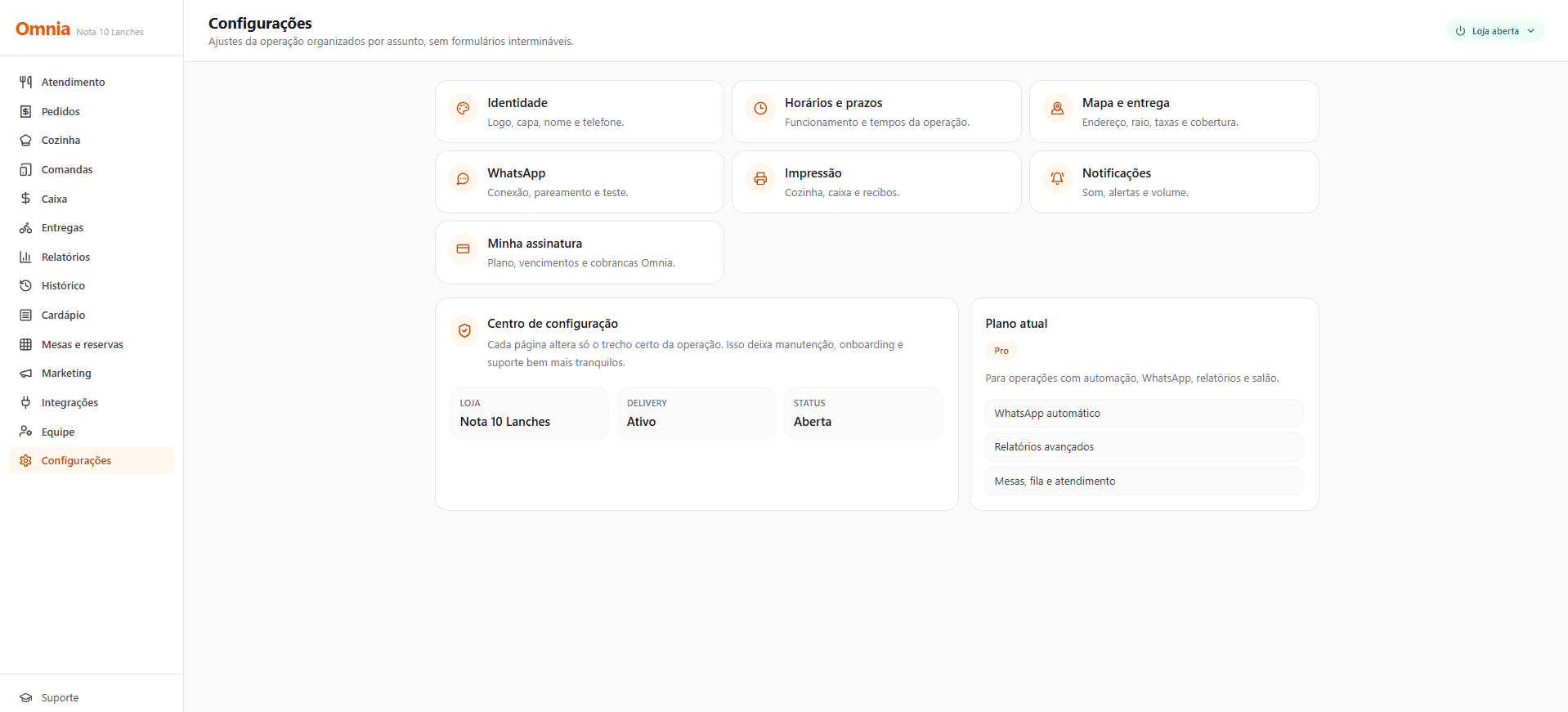
Task: Open the WhatsApp settings card
Action: tap(580, 182)
